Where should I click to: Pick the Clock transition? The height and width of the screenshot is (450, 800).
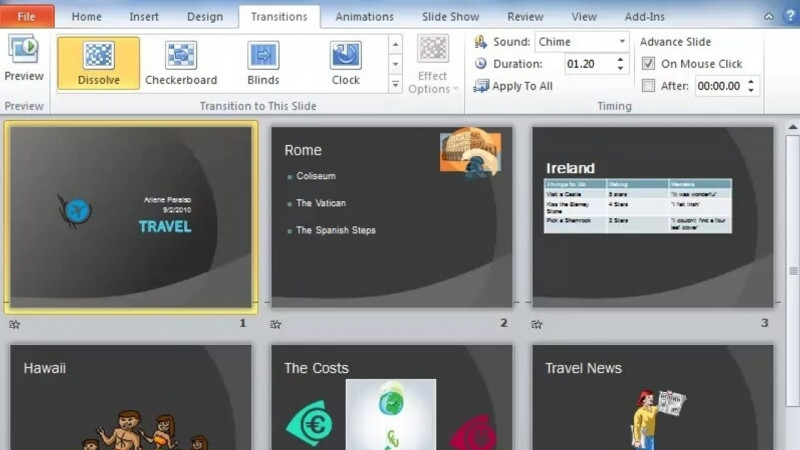[346, 63]
